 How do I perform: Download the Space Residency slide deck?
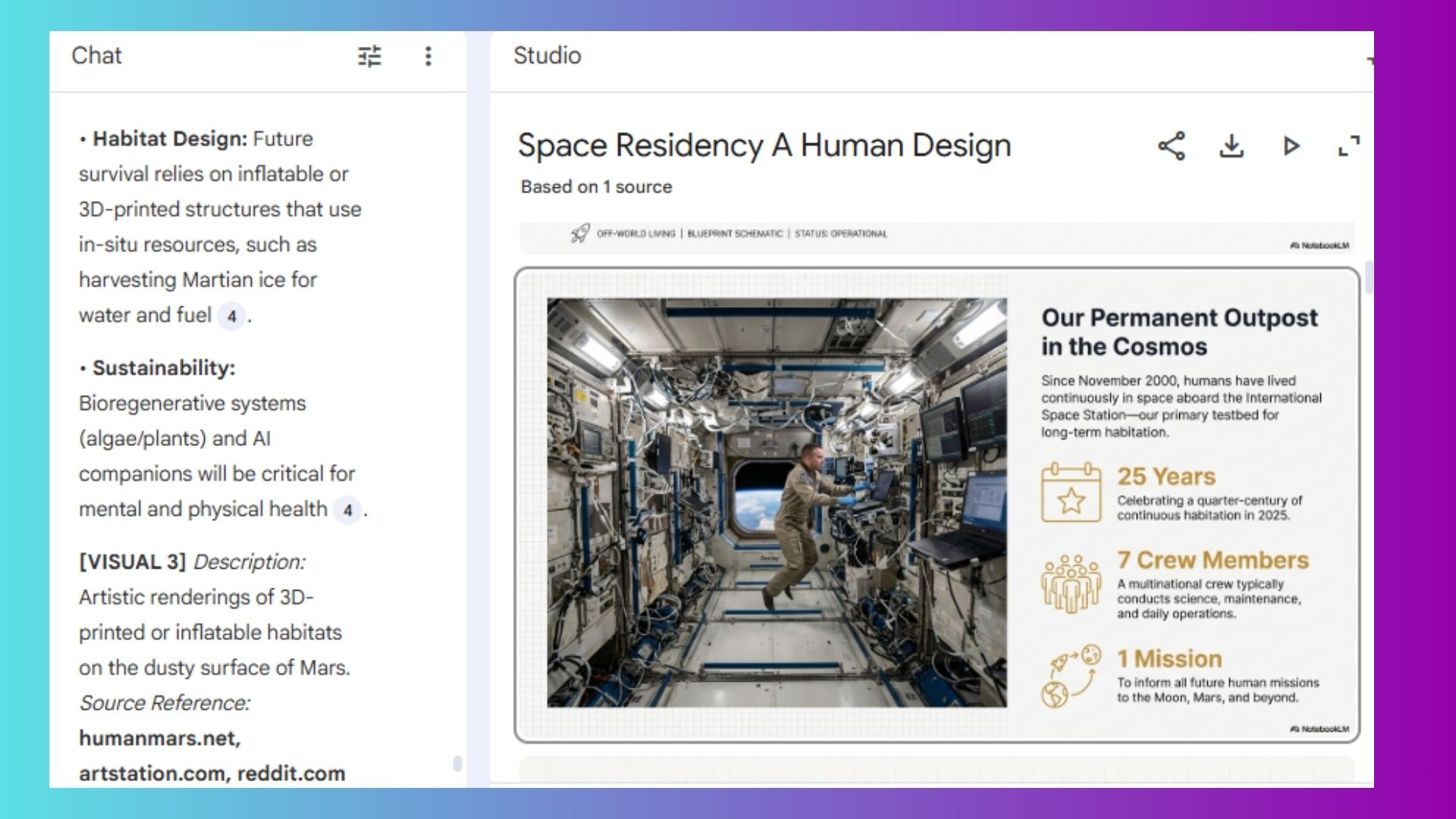[1232, 146]
